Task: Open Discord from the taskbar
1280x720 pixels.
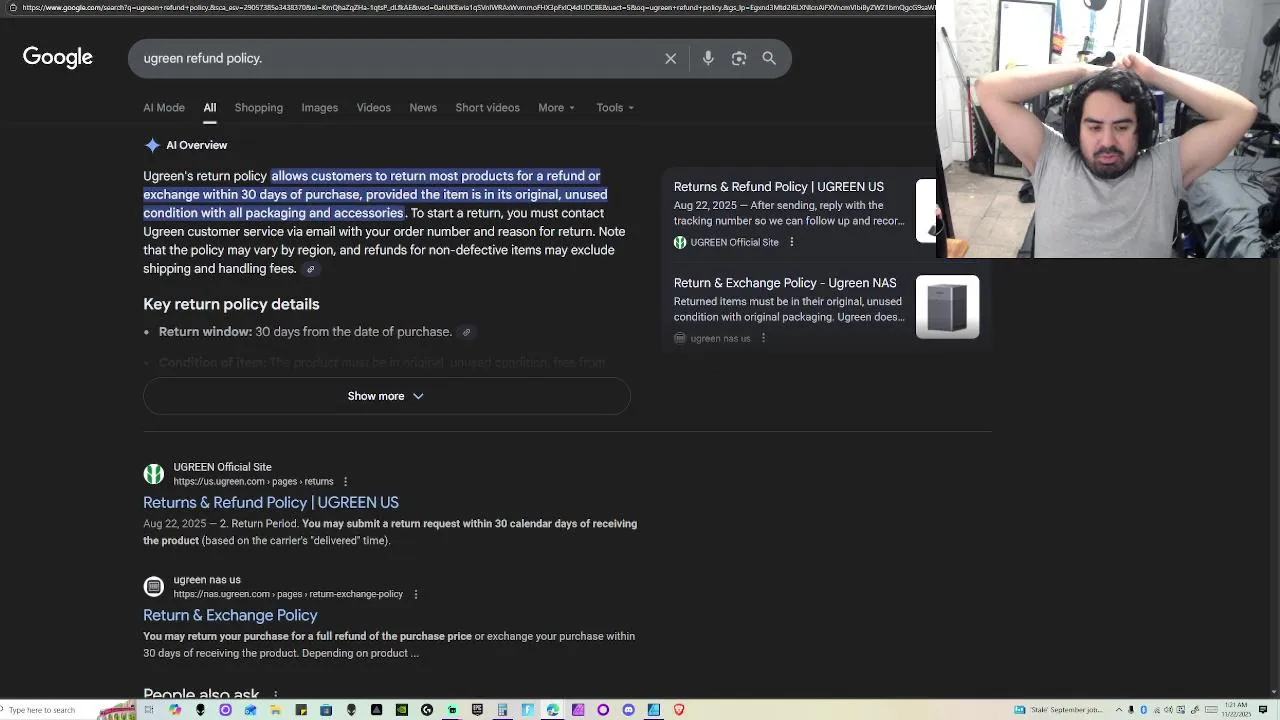Action: (629, 710)
